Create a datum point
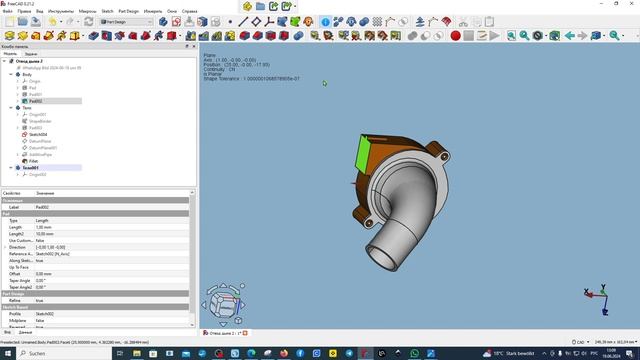The height and width of the screenshot is (360, 640). [230, 22]
